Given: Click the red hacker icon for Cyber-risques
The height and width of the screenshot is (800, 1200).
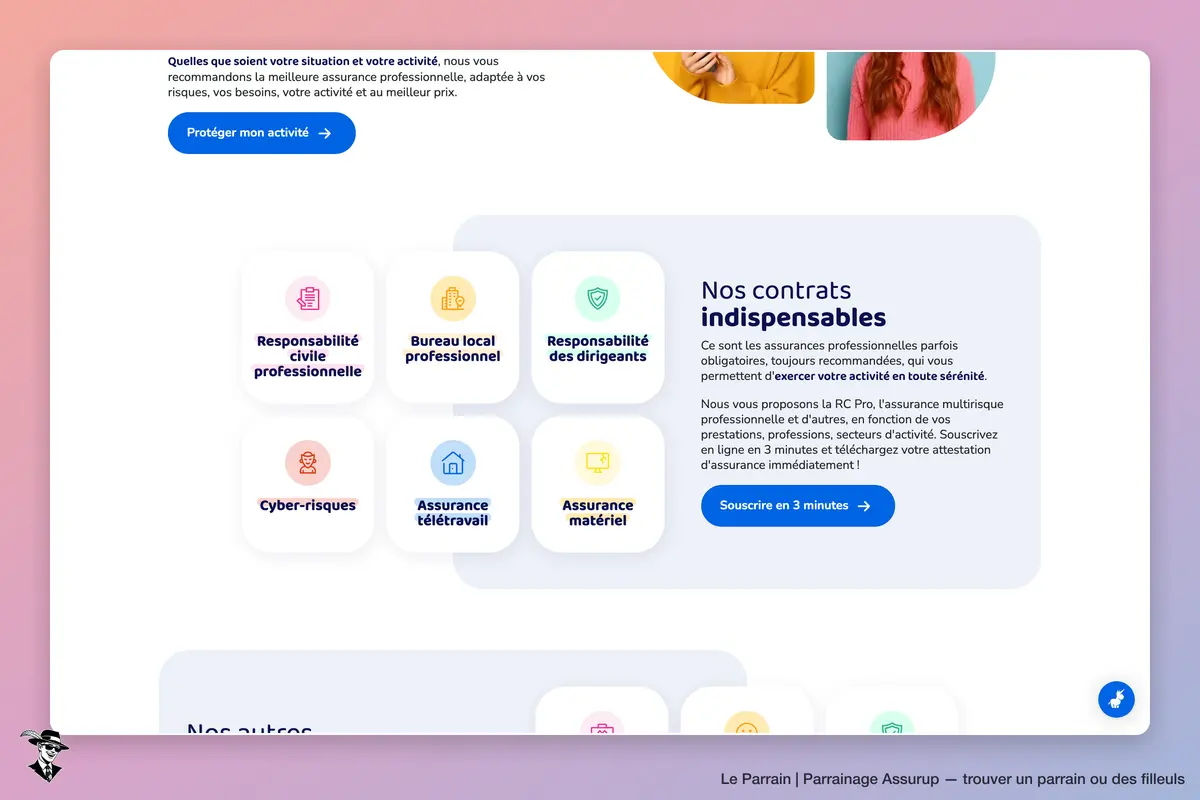Looking at the screenshot, I should (x=308, y=463).
